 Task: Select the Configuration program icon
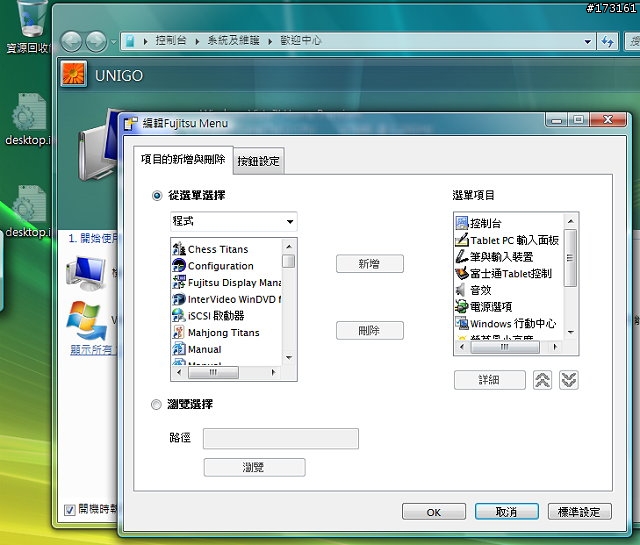(x=179, y=265)
